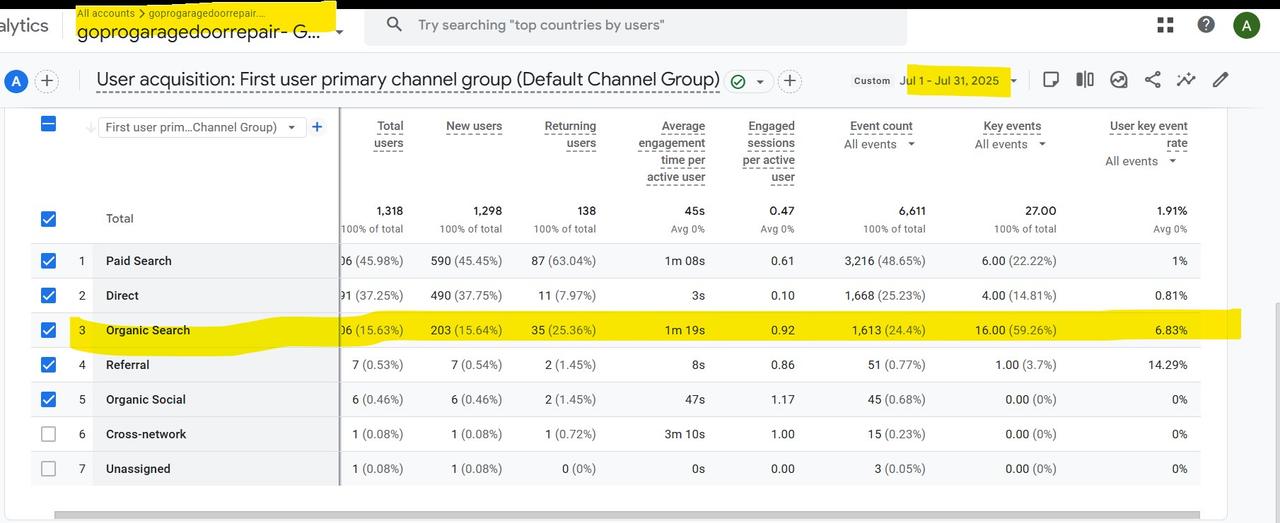Sort by Average engagement time column header

point(671,152)
